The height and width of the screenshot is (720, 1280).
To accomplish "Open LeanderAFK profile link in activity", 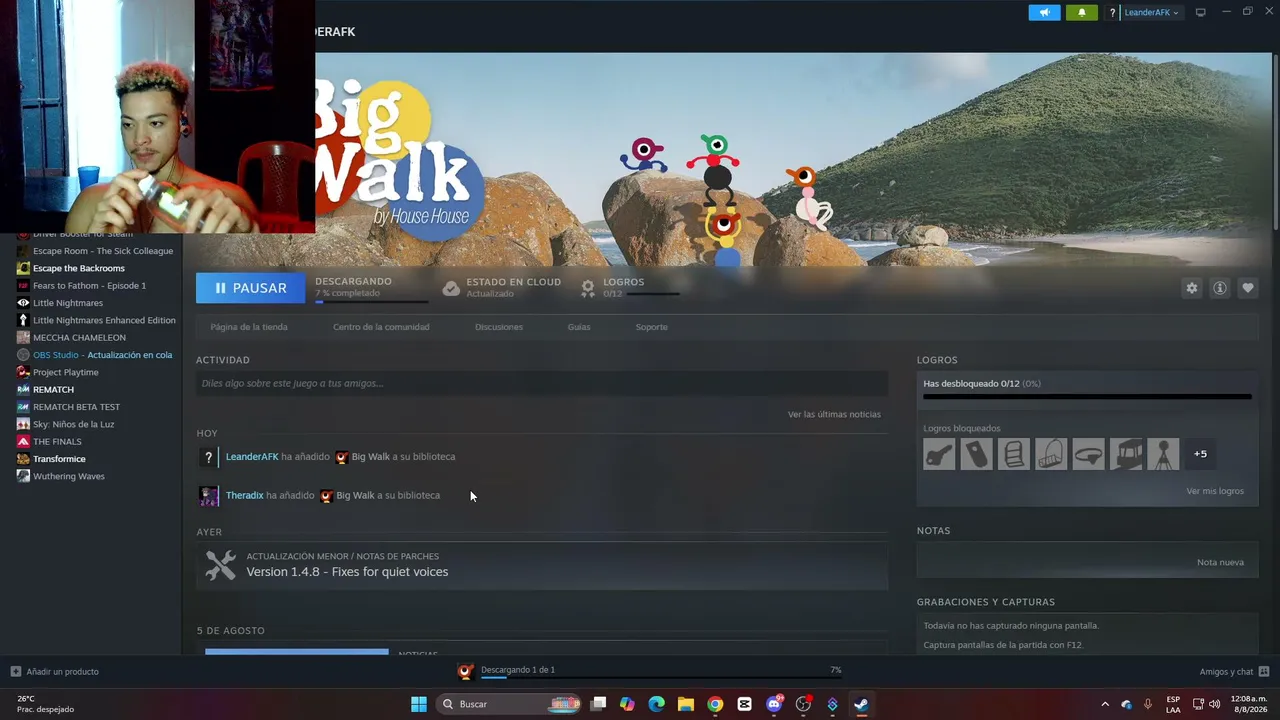I will point(252,457).
